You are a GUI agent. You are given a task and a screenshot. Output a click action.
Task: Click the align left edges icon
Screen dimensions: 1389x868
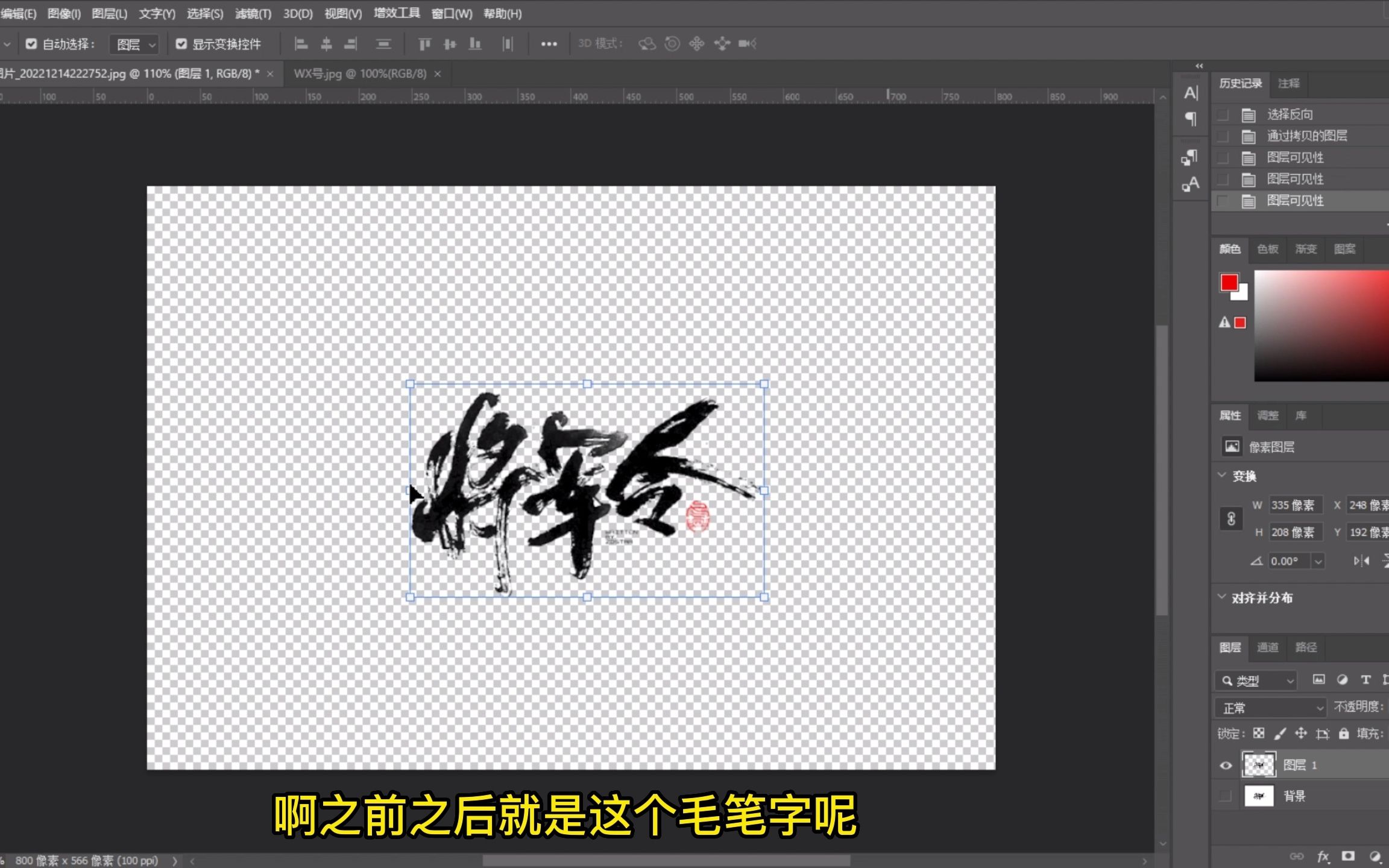pyautogui.click(x=301, y=44)
